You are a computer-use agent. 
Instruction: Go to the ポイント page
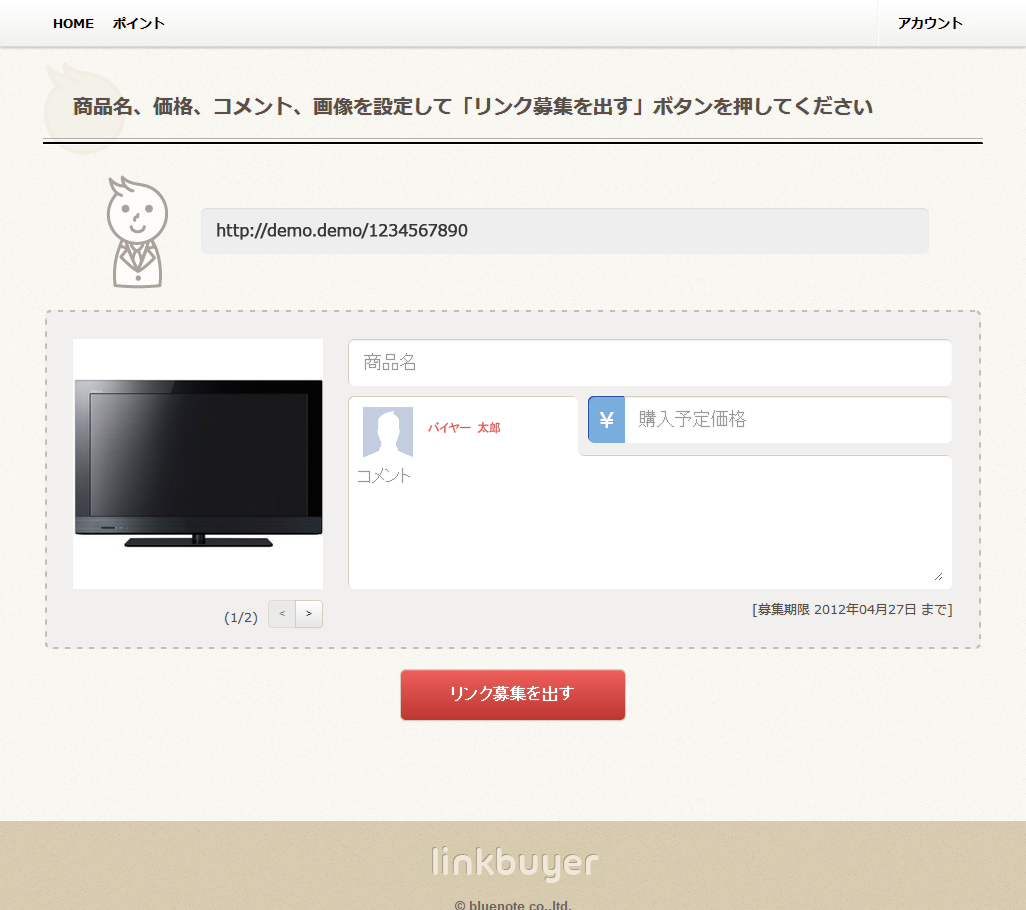pos(138,23)
